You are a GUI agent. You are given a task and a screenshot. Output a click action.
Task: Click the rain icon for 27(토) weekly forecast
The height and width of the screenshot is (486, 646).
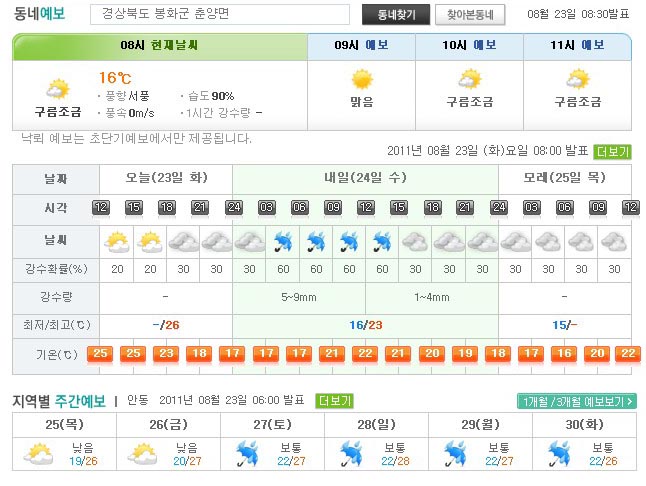tap(247, 455)
